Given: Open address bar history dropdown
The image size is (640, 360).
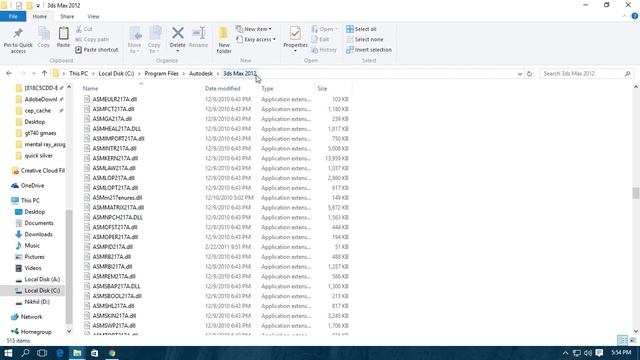Looking at the screenshot, I should (x=520, y=74).
